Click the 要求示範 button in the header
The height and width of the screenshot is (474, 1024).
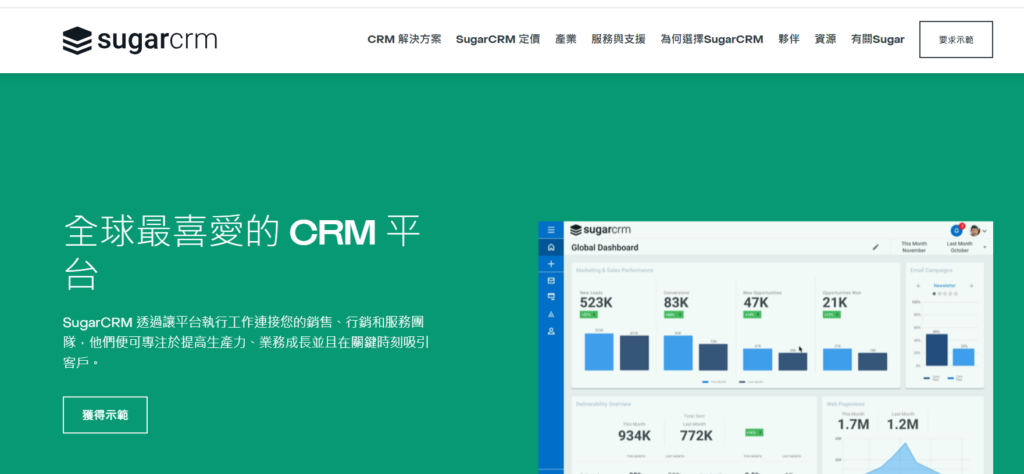(x=956, y=40)
